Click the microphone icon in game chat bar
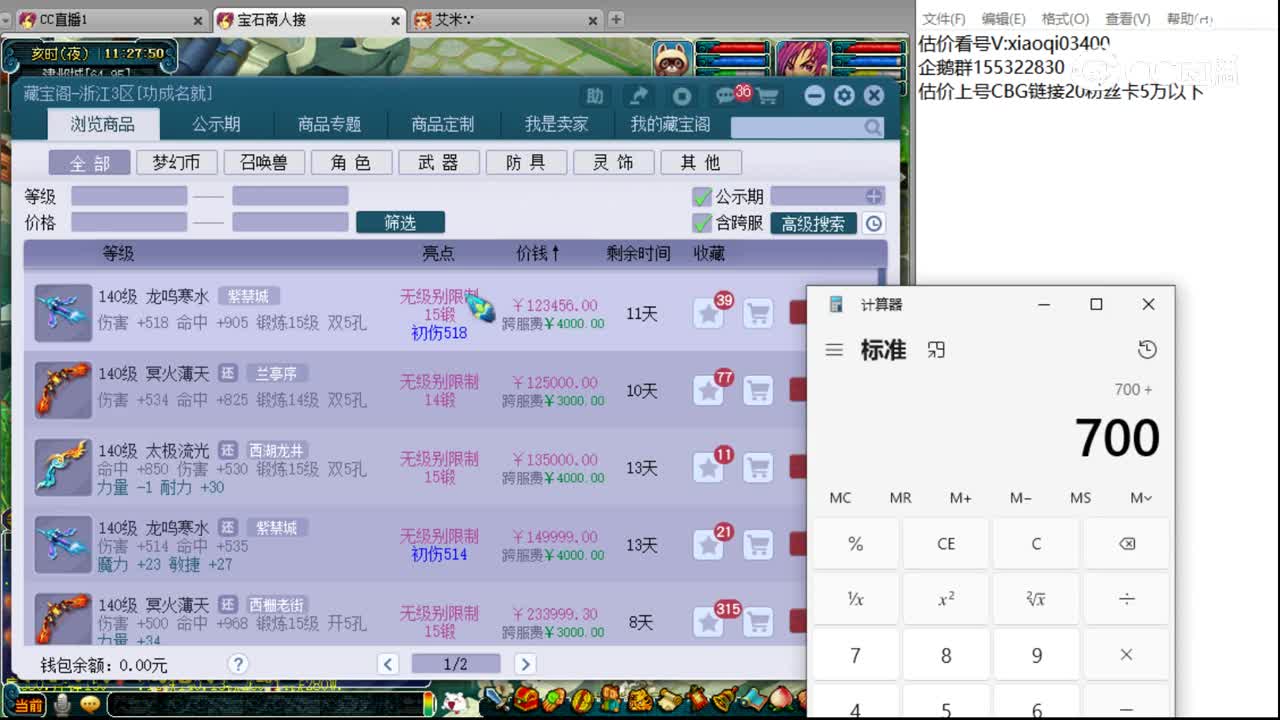This screenshot has height=720, width=1280. point(62,705)
